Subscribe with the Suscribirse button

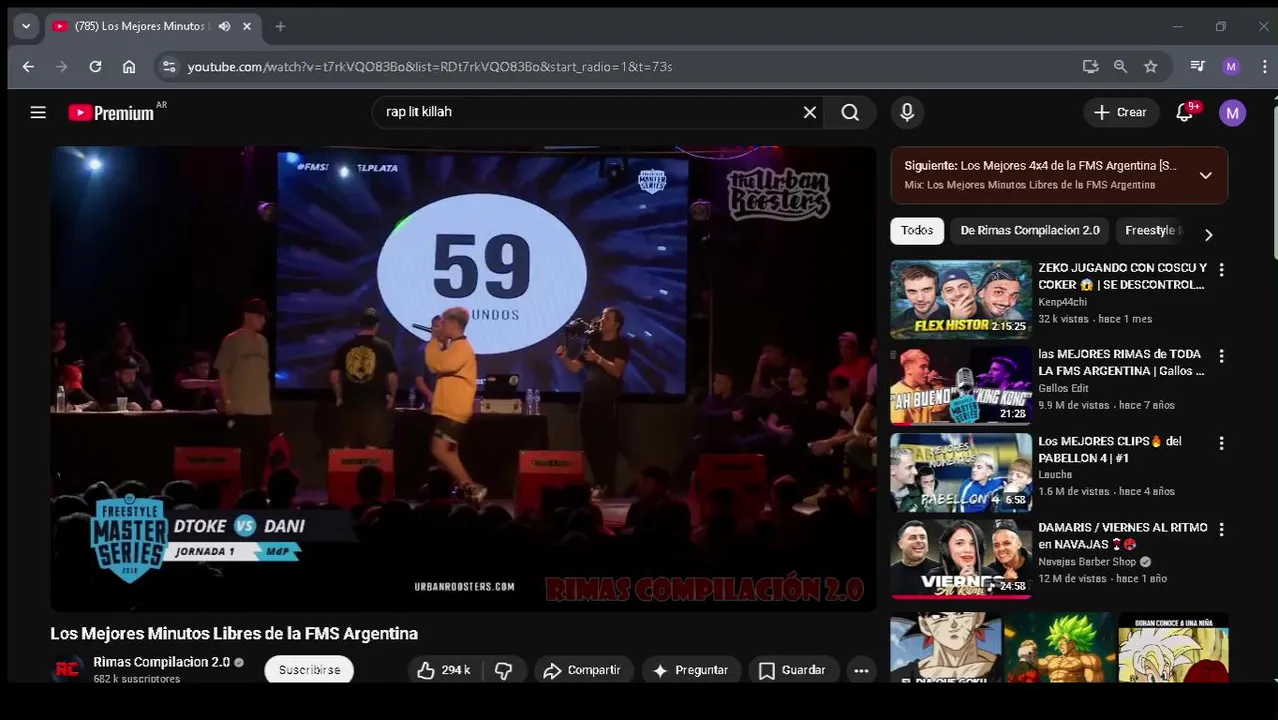coord(309,670)
